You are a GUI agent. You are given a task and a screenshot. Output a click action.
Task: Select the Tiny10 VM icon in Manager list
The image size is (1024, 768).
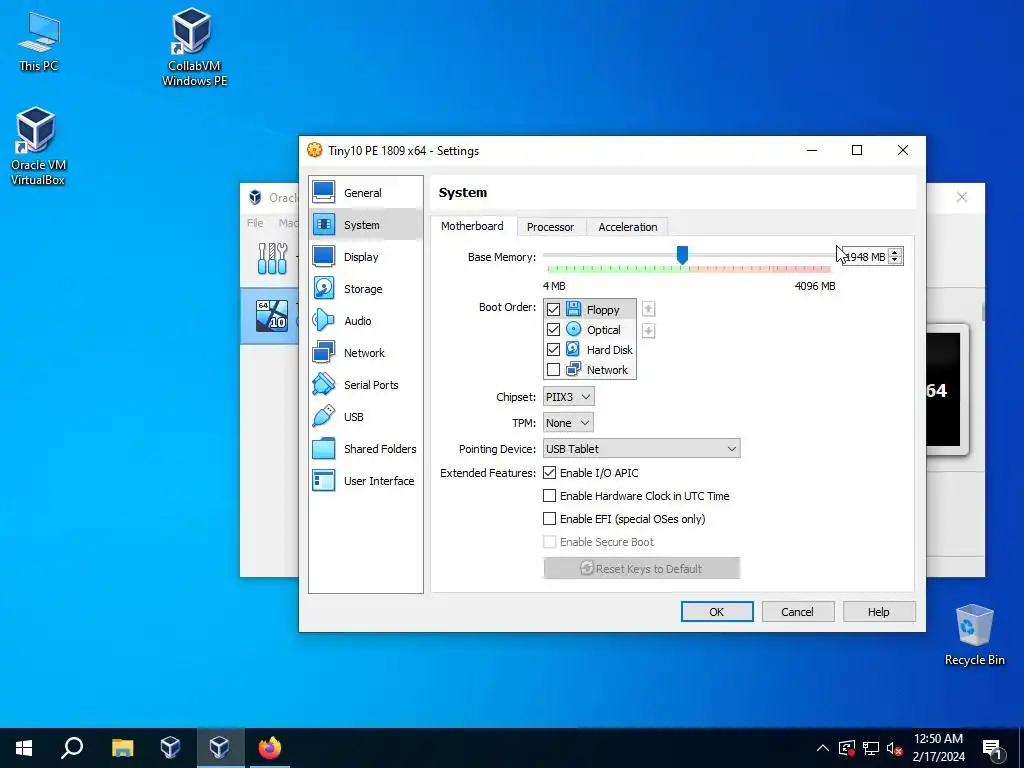(272, 315)
